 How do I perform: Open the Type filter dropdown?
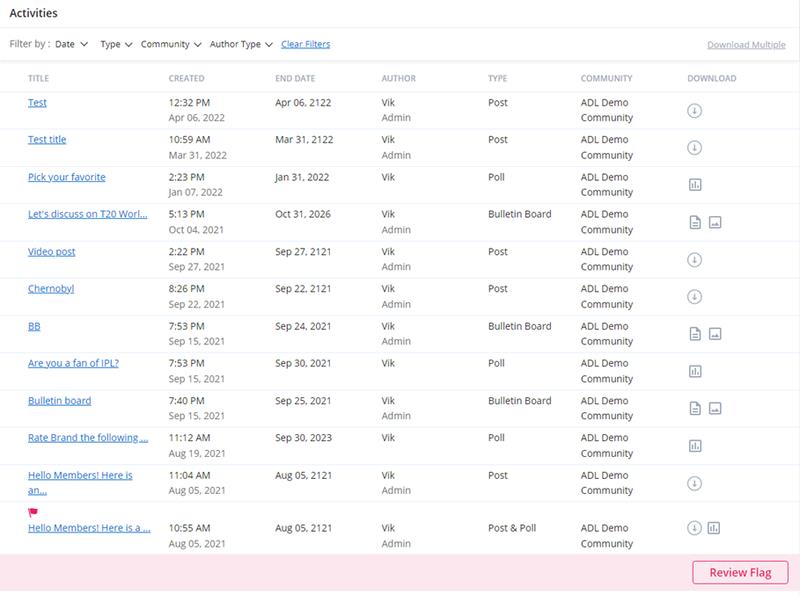click(116, 44)
